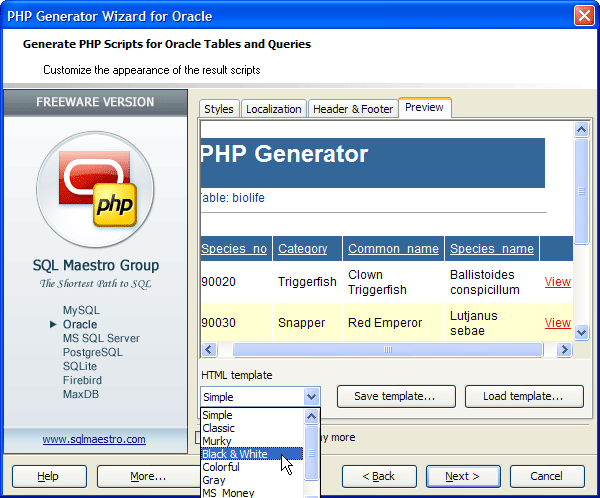
Task: Click the preview horizontal scrollbar thumb
Action: (388, 349)
